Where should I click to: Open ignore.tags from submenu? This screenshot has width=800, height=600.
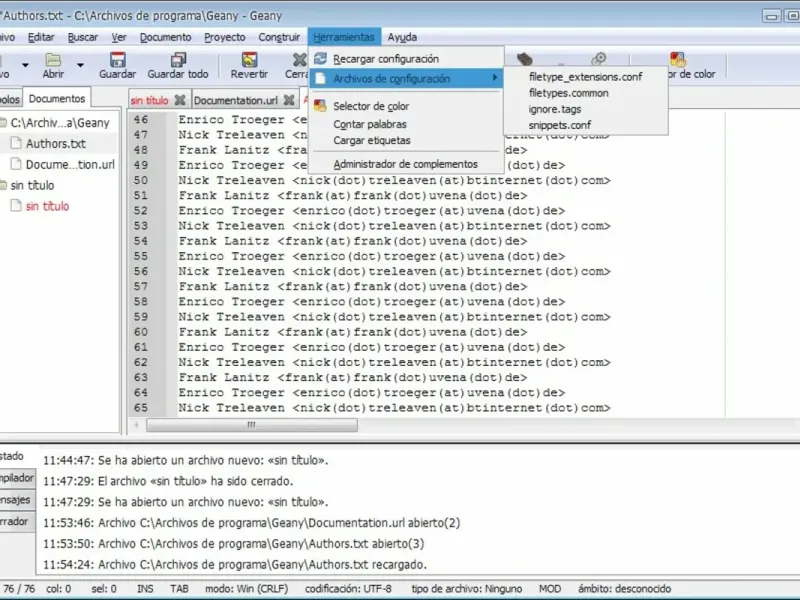586,109
